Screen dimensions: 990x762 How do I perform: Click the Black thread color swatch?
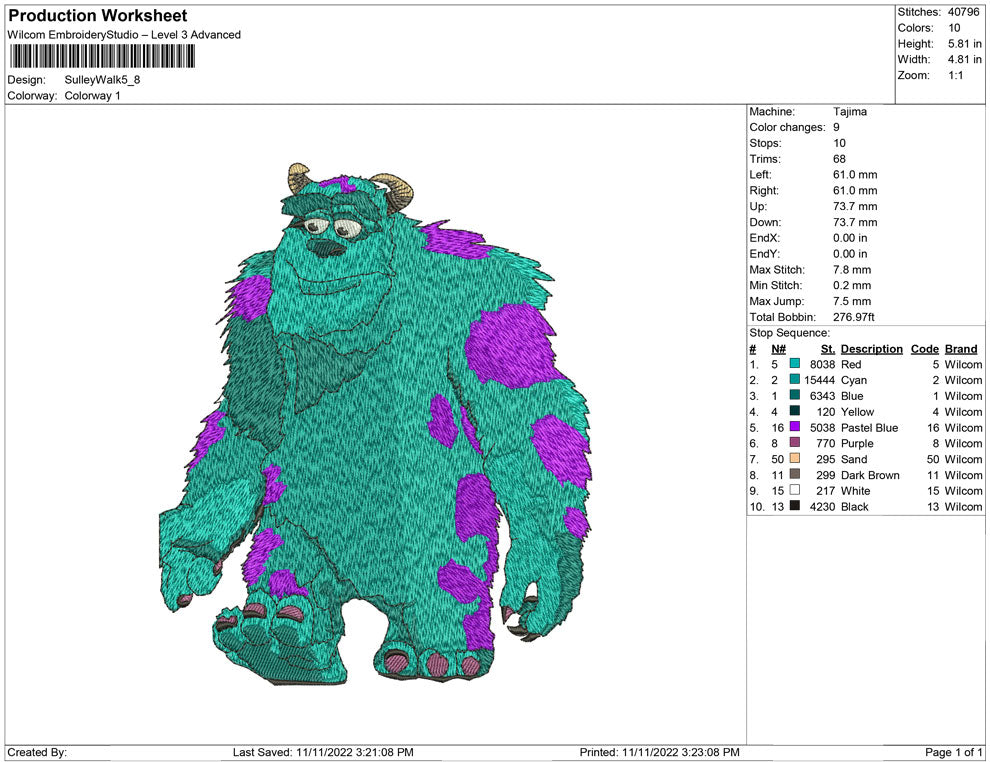pos(795,506)
